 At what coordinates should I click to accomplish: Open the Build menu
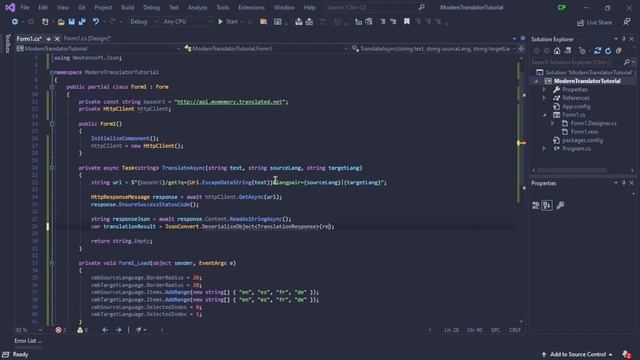point(127,7)
